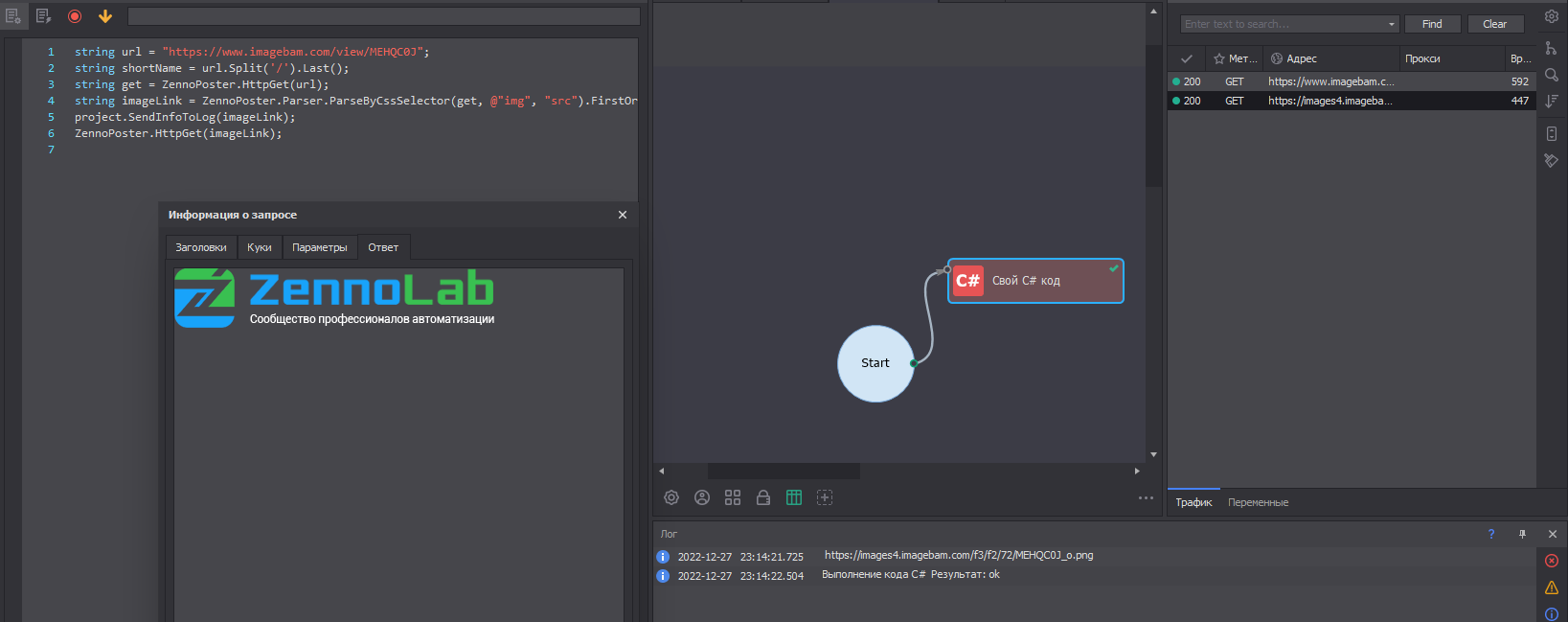Image resolution: width=1568 pixels, height=622 pixels.
Task: Click the log entry with MEHQC0J_o.png link
Action: point(1094,557)
